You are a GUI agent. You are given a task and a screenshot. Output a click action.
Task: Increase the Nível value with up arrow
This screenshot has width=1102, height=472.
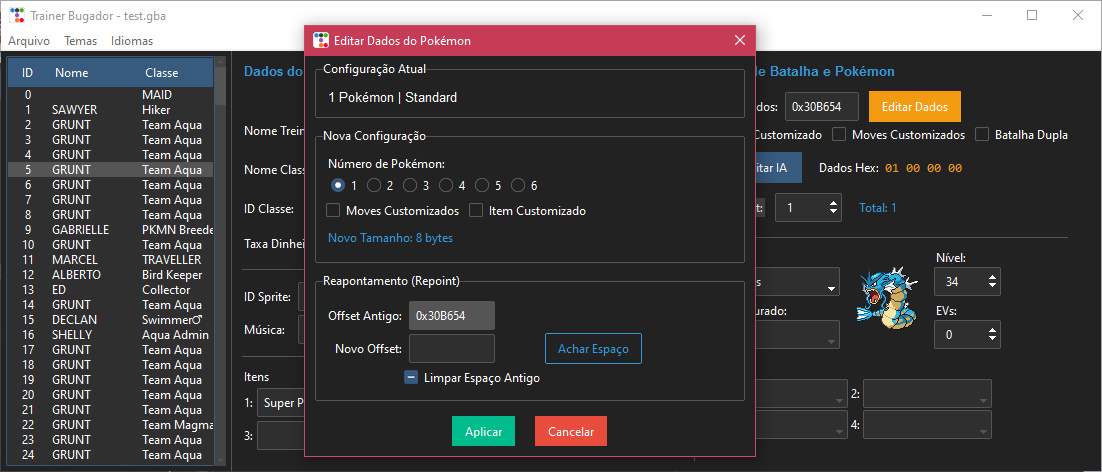point(992,276)
